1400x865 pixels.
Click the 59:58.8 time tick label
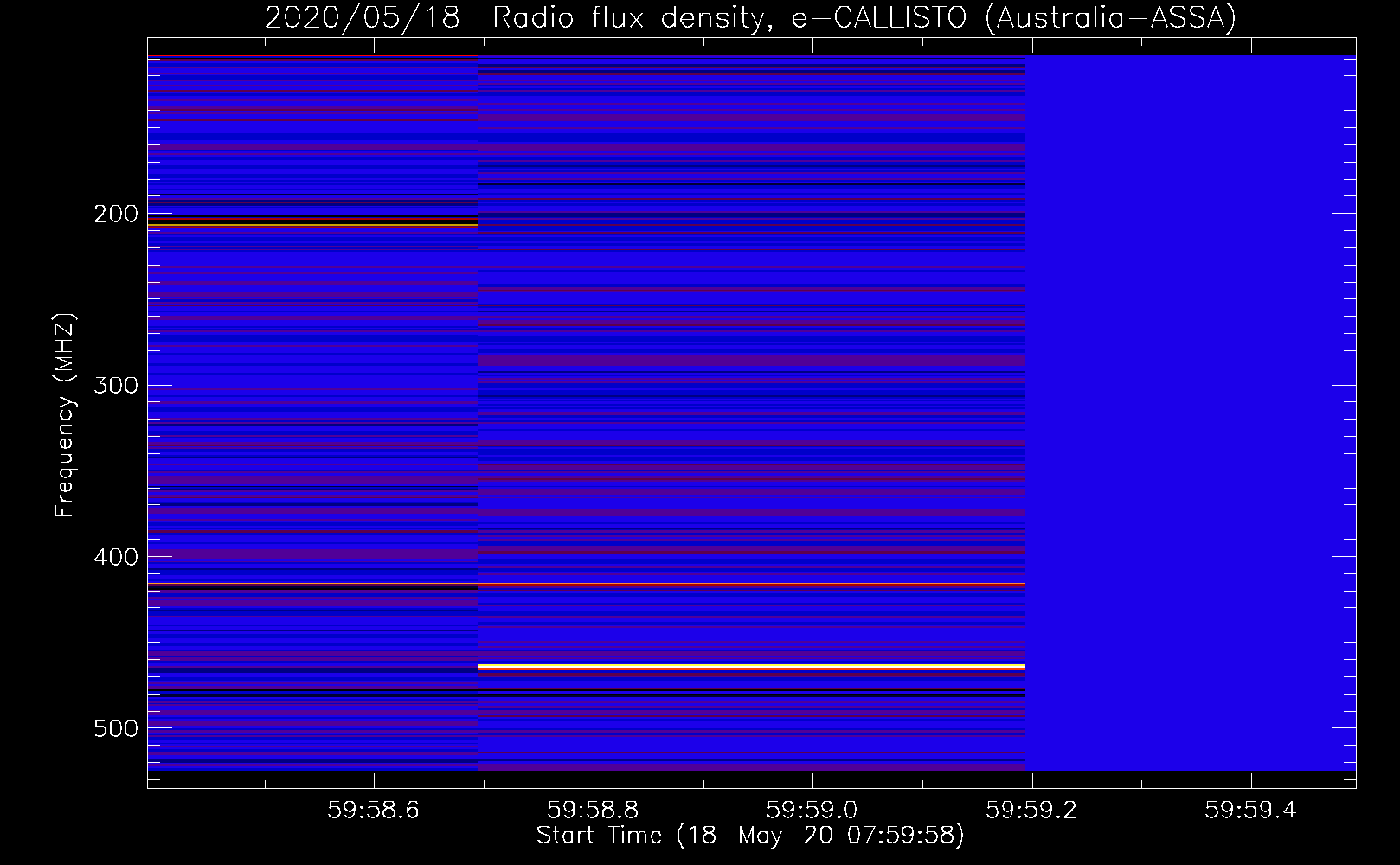tap(594, 810)
